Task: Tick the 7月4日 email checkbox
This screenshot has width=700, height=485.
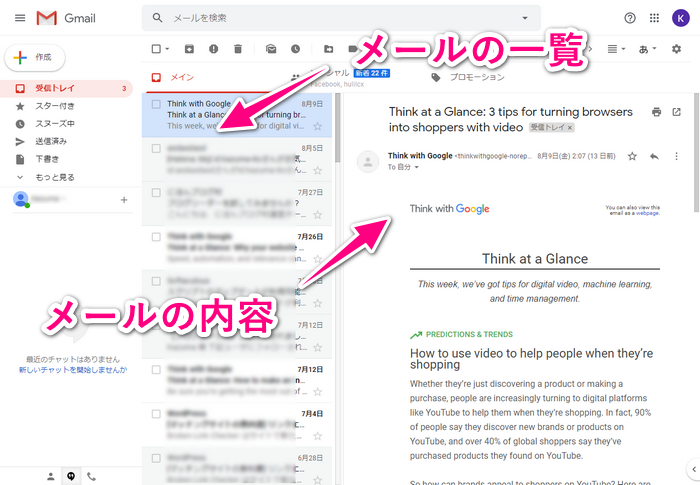Action: coord(156,414)
